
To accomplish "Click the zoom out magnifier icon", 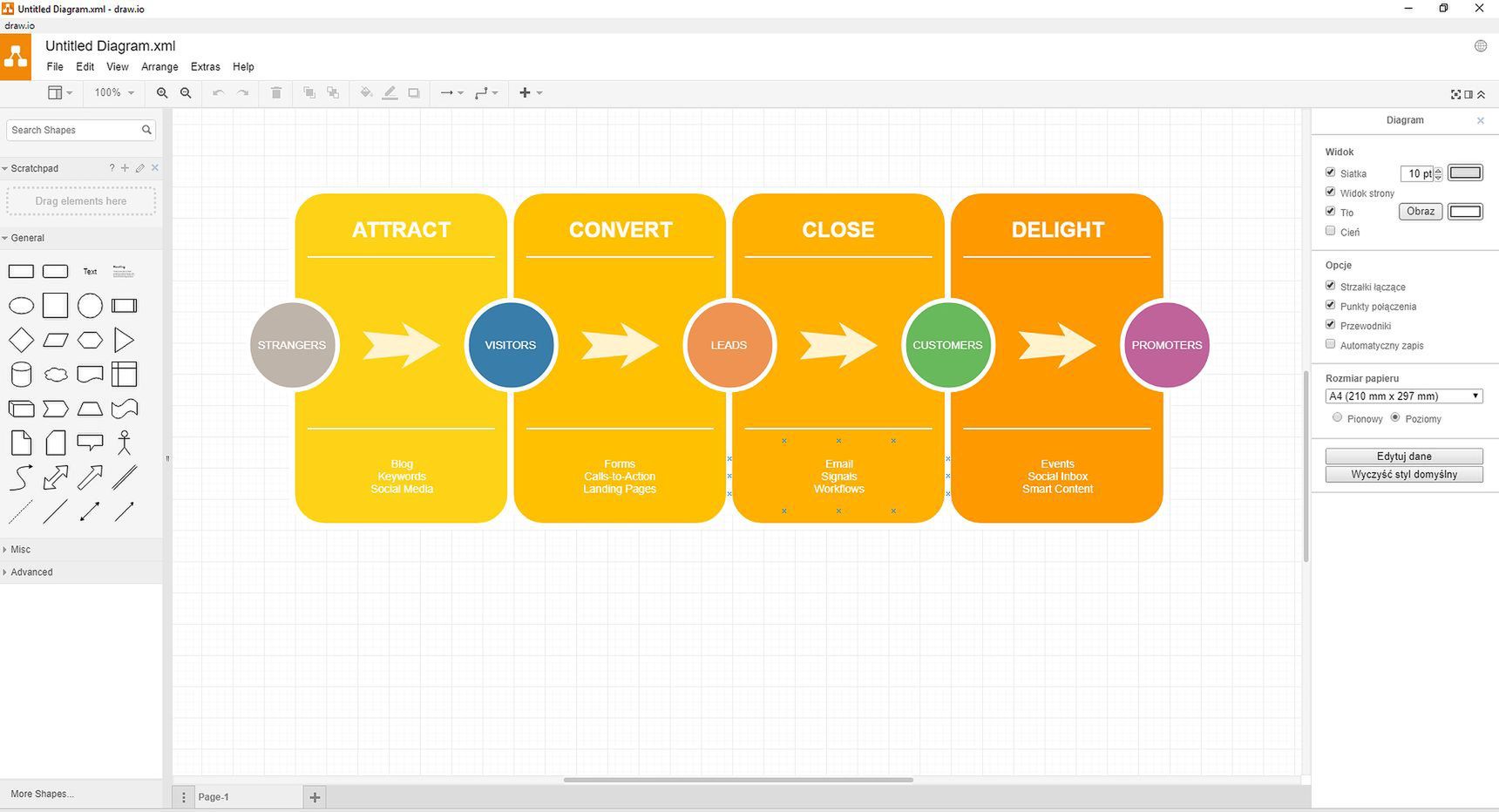I will coord(186,93).
